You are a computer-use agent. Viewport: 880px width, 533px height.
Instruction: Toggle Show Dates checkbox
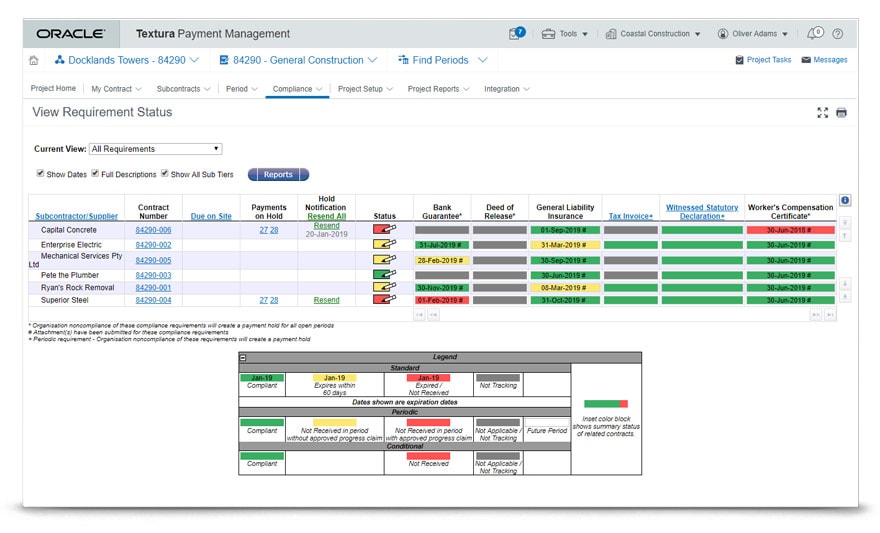(x=40, y=173)
